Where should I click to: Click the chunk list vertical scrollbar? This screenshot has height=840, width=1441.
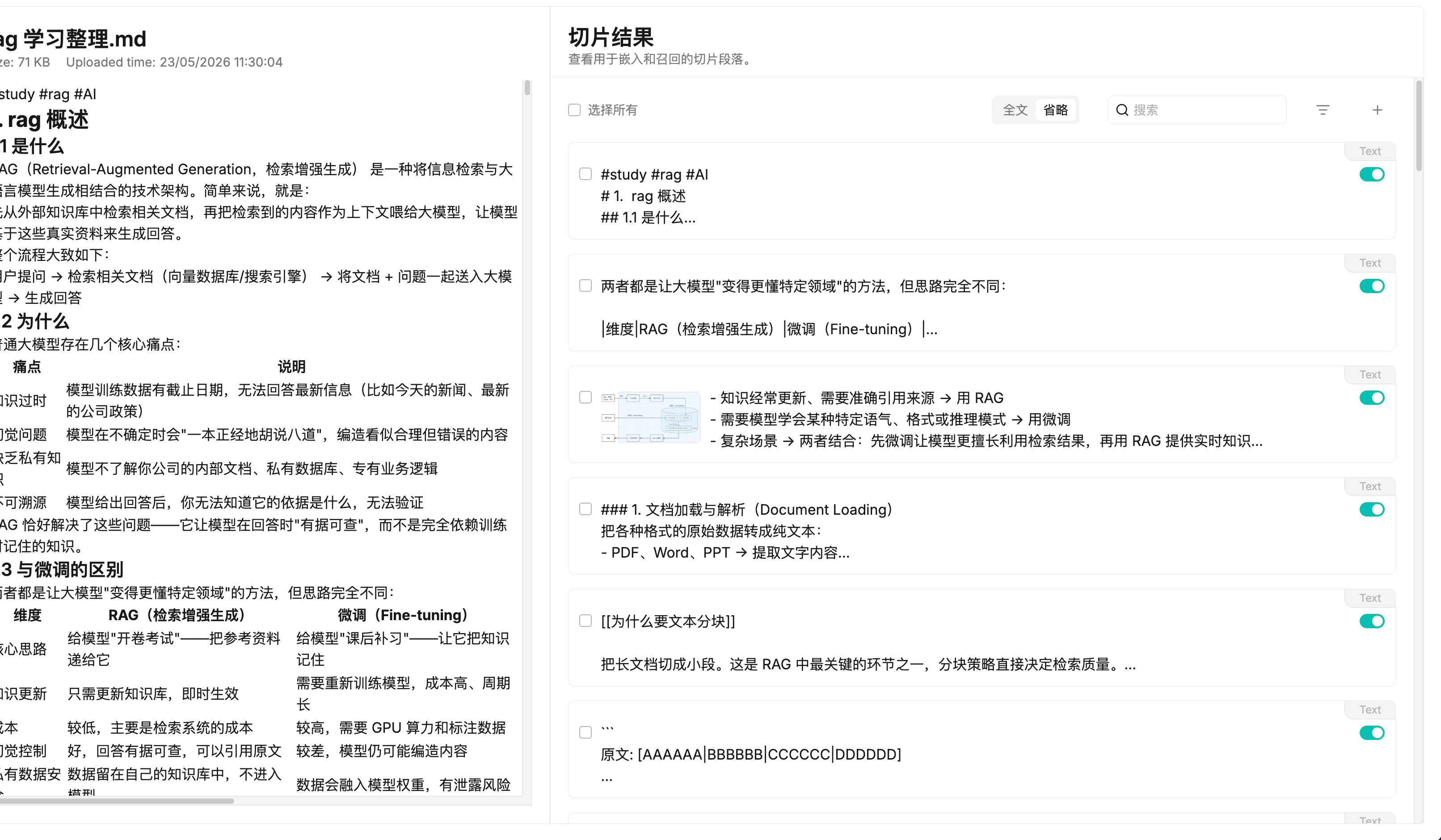(1419, 126)
